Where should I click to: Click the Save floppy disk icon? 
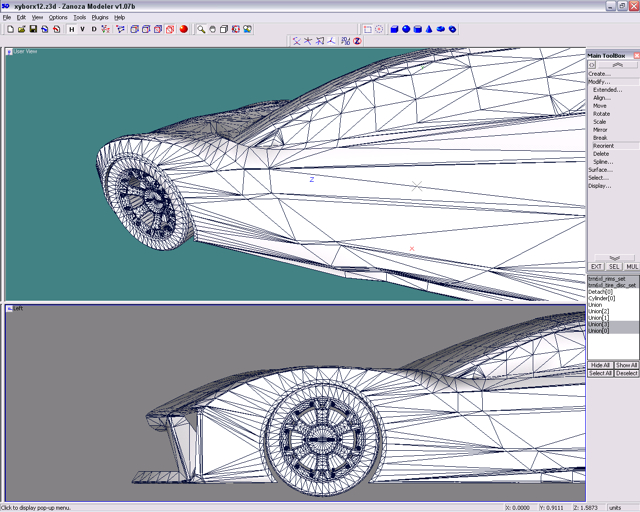(x=33, y=29)
